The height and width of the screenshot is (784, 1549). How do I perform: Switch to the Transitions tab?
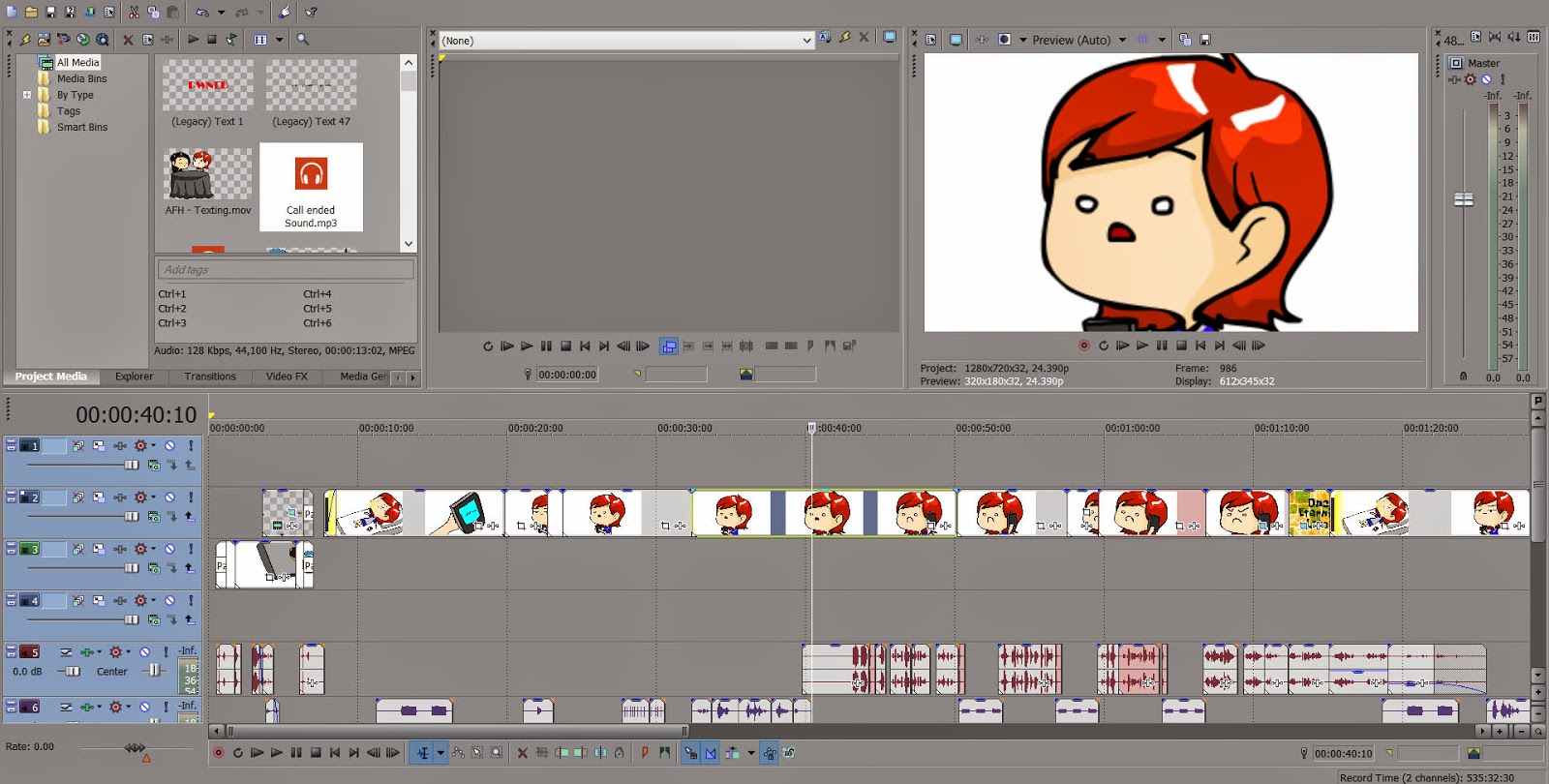(x=210, y=377)
